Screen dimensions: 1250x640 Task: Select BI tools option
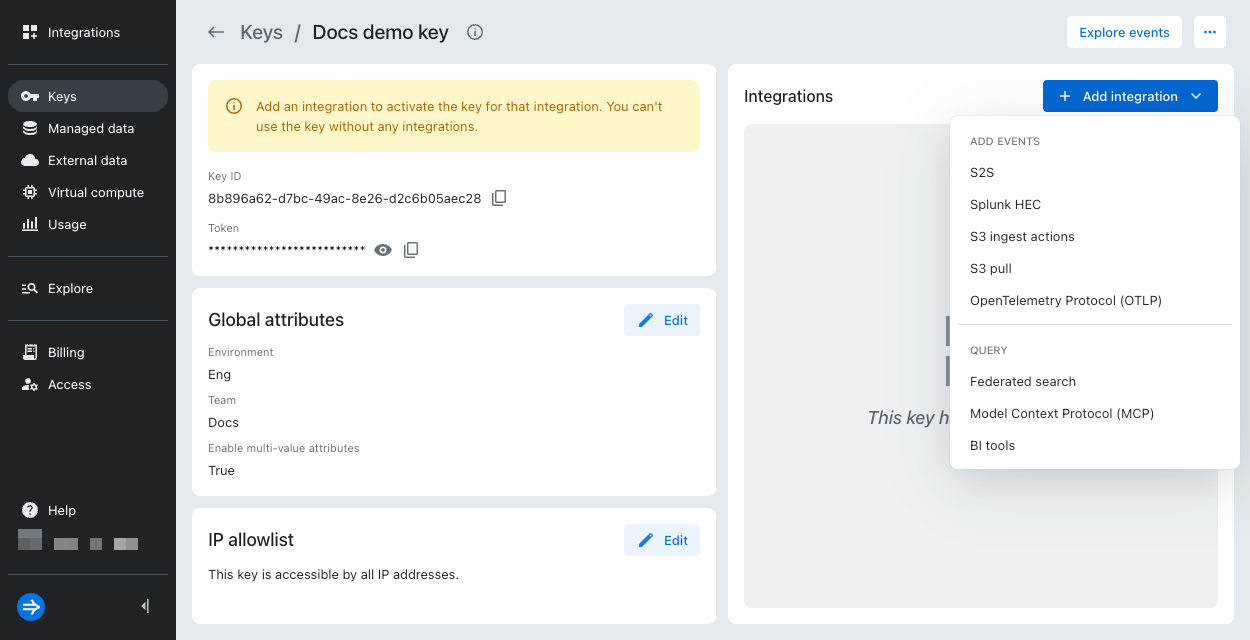coord(1095,445)
